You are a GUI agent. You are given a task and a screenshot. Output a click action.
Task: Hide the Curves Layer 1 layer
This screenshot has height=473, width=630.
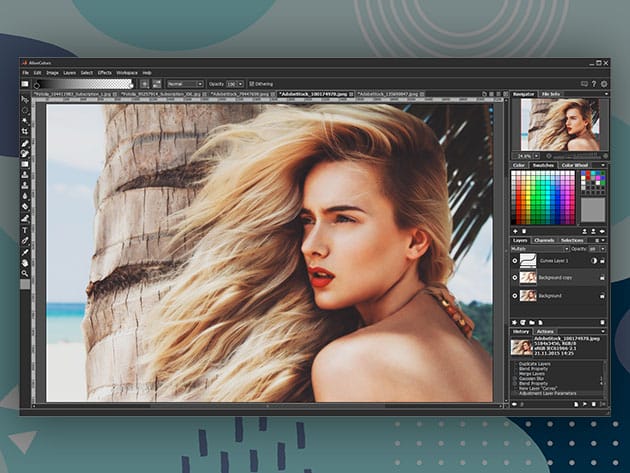[516, 260]
